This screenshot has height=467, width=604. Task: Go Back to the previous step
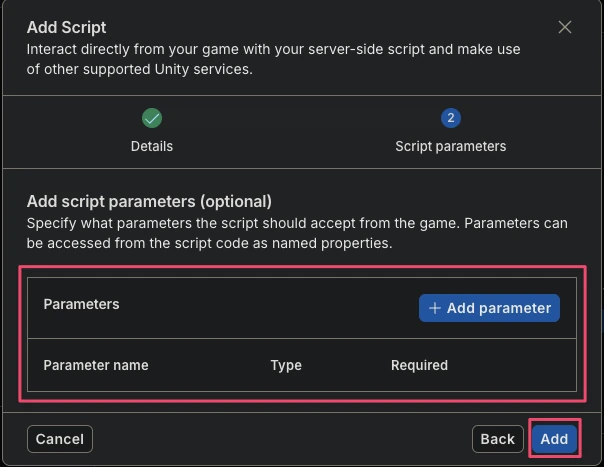pos(498,439)
